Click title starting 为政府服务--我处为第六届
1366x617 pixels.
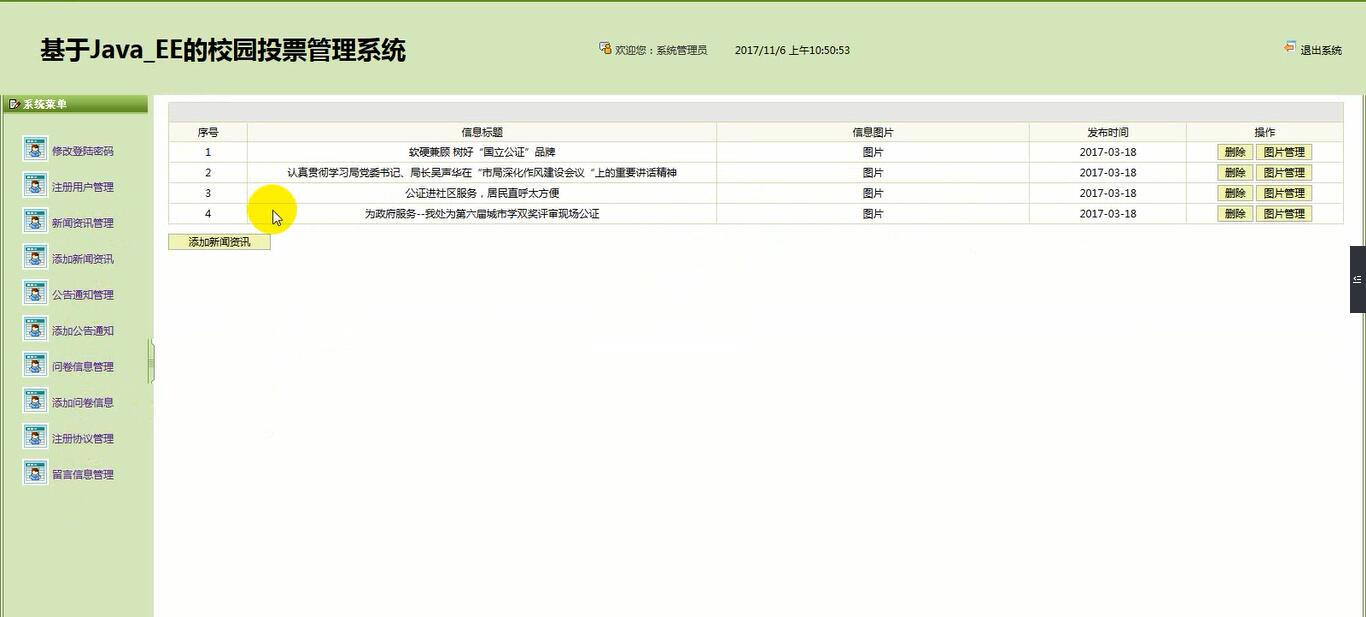pos(482,214)
